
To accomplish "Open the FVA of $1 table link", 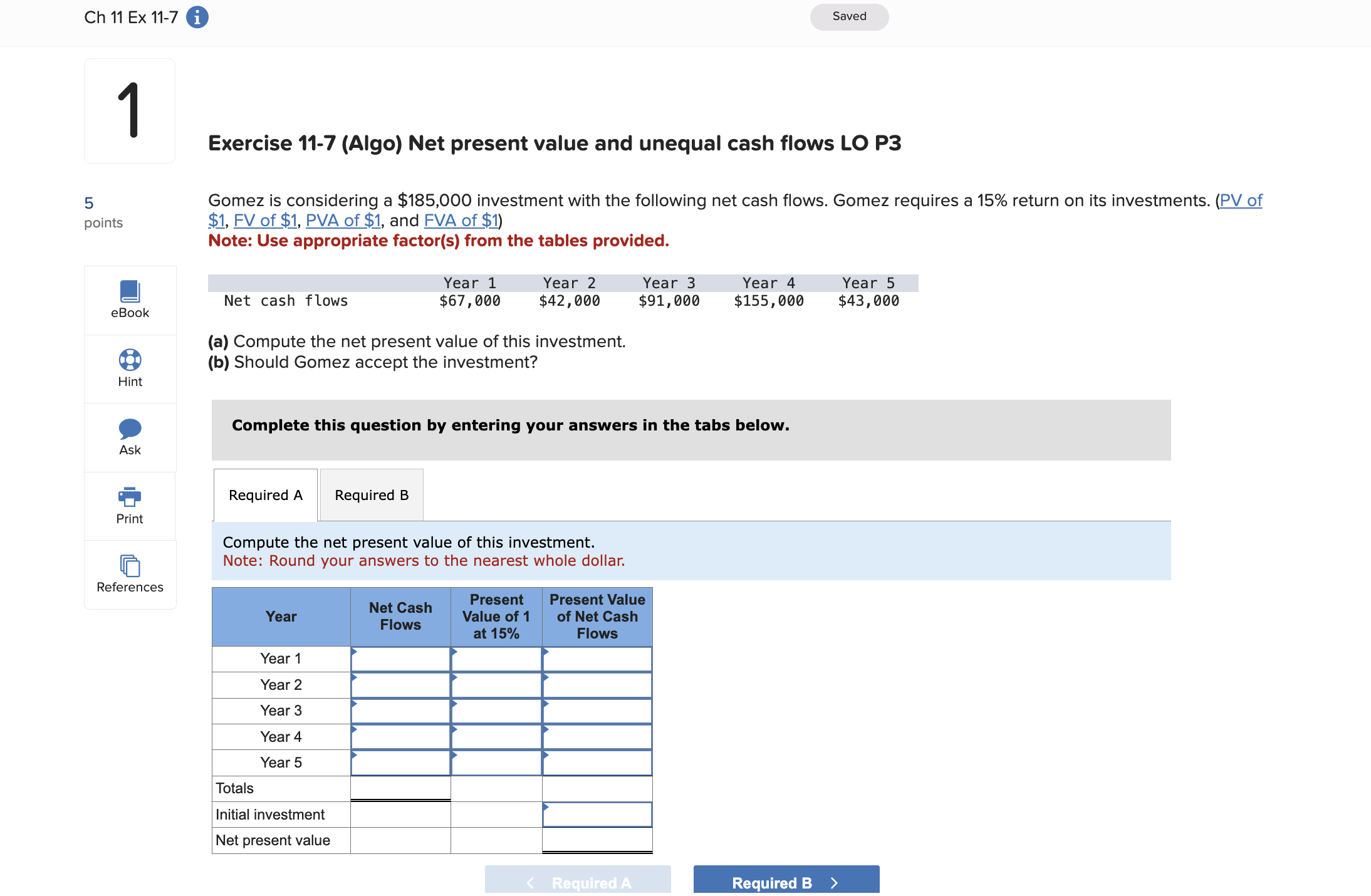I will [x=461, y=221].
